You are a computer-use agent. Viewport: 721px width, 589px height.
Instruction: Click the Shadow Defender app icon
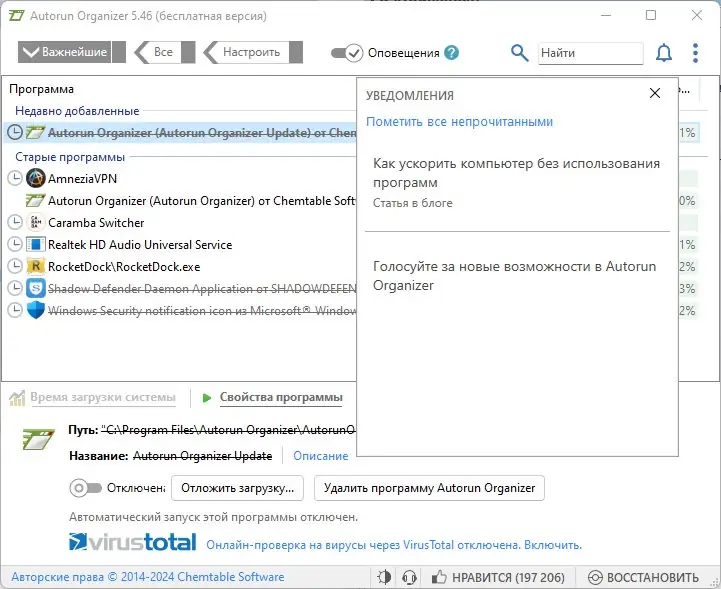click(35, 289)
